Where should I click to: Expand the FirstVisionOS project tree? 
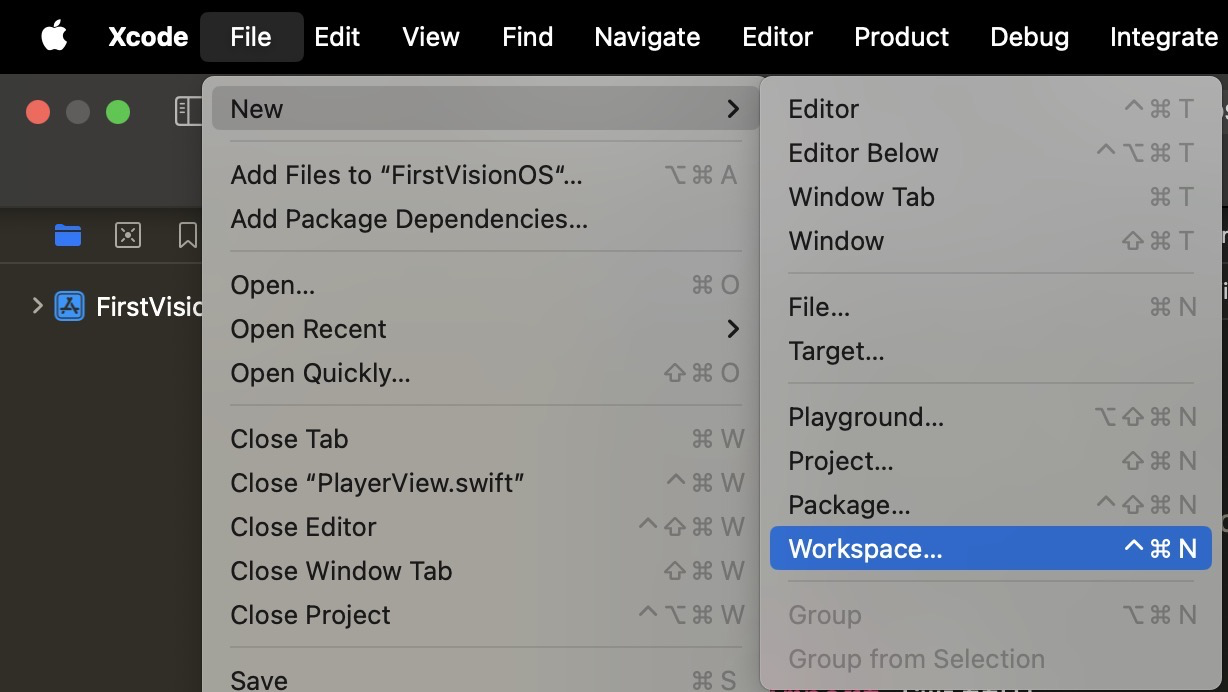coord(37,305)
